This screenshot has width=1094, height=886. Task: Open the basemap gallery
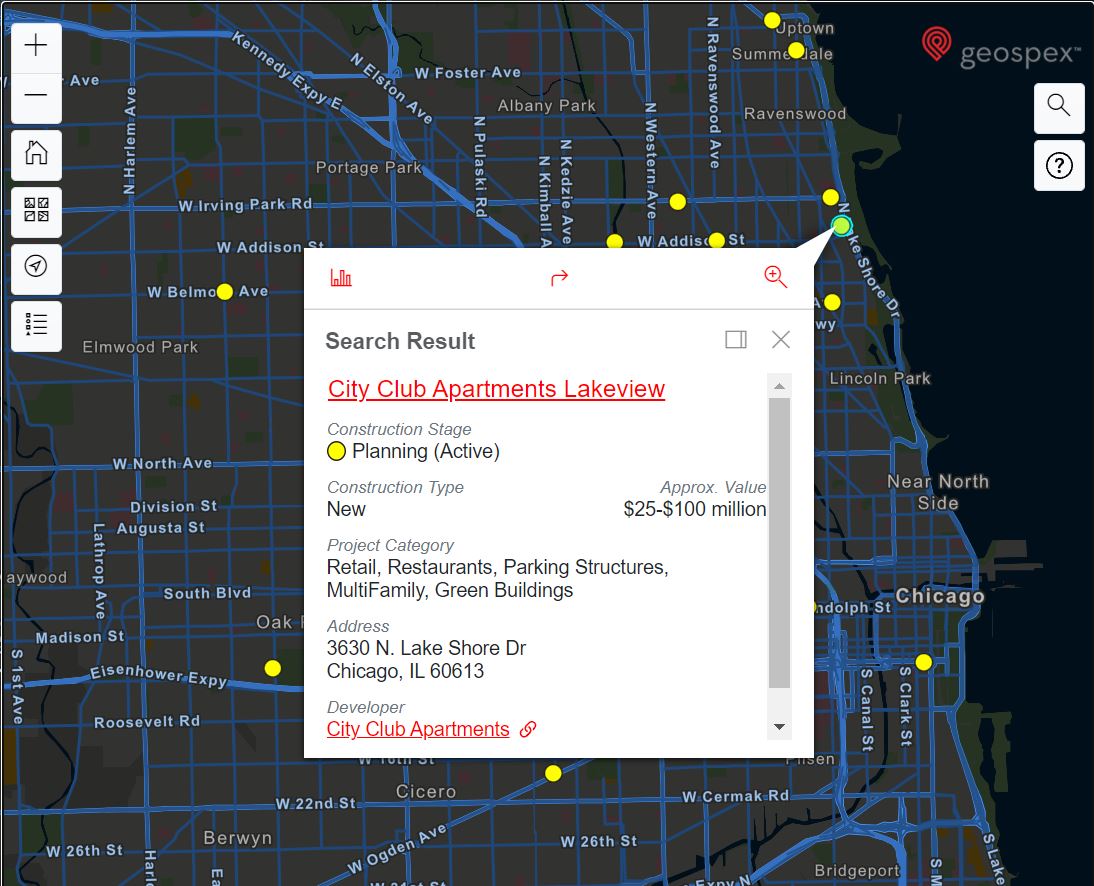tap(36, 210)
